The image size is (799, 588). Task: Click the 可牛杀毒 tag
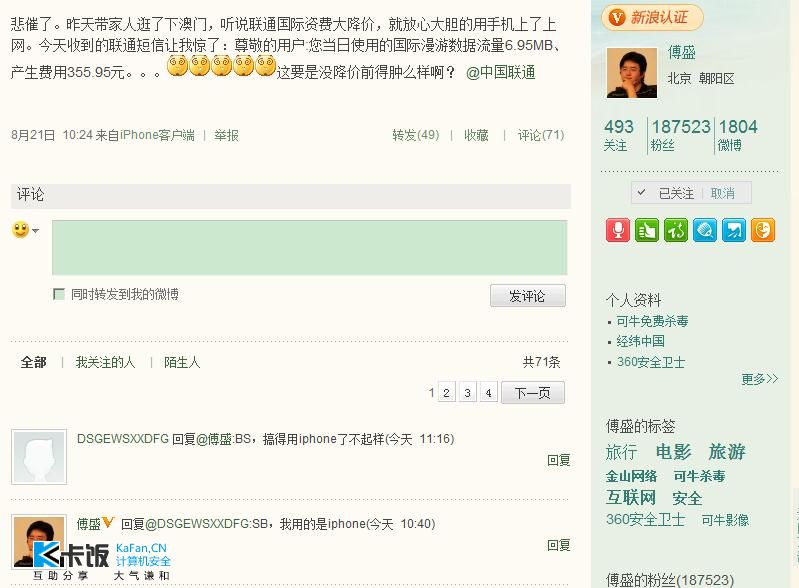[x=699, y=476]
